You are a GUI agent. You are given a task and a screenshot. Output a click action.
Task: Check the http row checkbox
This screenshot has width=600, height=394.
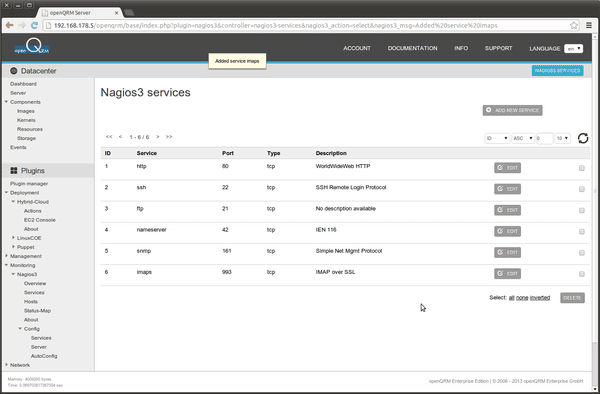582,168
